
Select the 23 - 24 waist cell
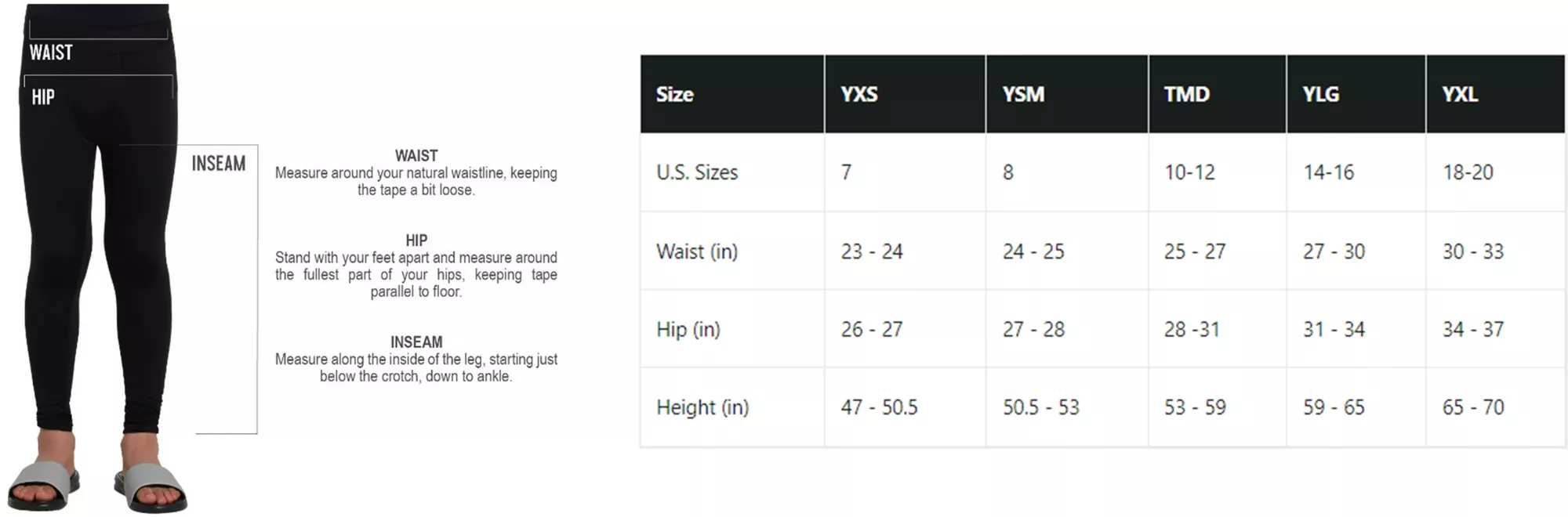(872, 251)
